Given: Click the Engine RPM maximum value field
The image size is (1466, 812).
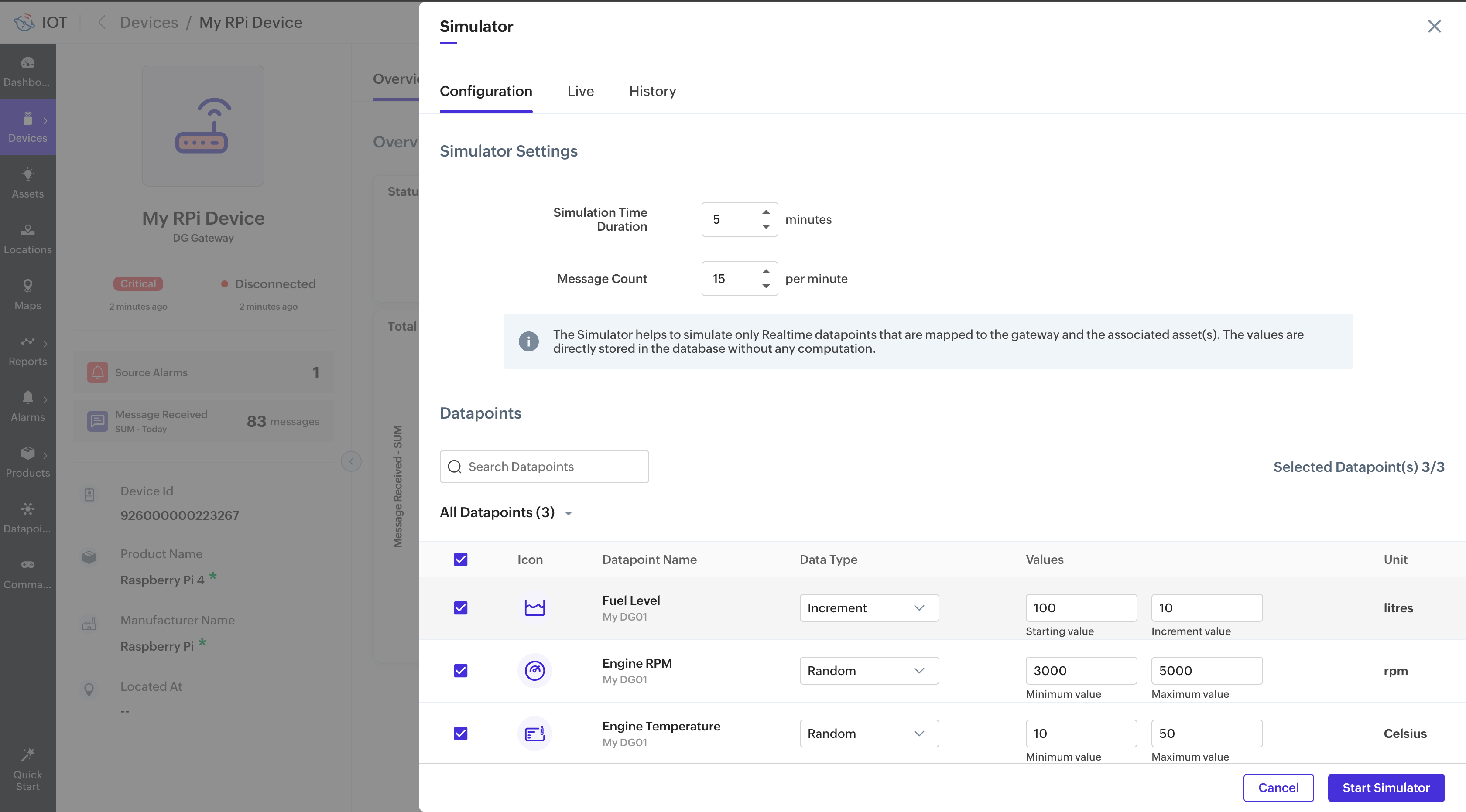Looking at the screenshot, I should pyautogui.click(x=1206, y=671).
